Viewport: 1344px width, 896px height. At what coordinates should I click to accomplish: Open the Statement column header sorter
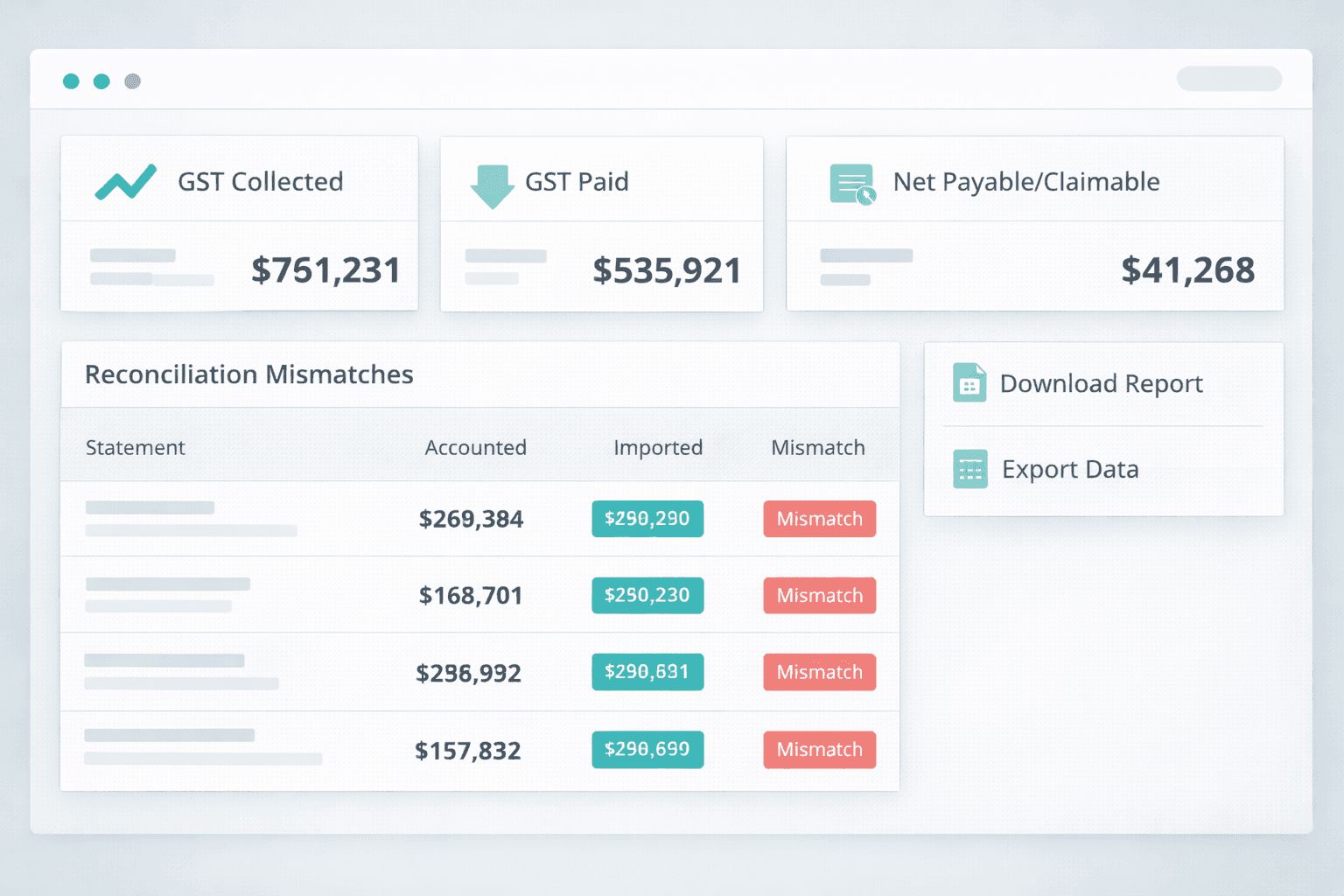(x=135, y=447)
